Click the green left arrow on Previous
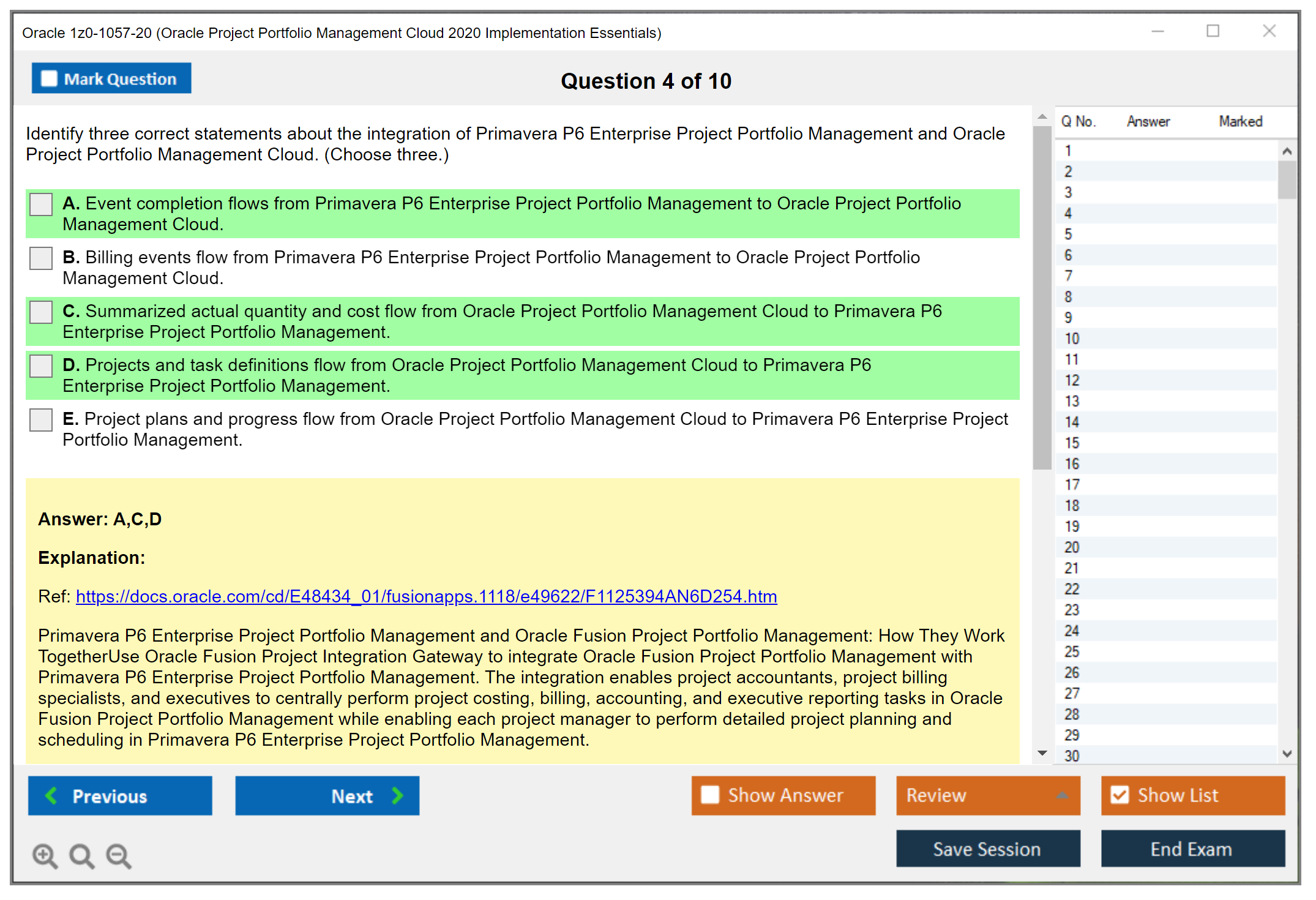Screen dimensions: 1316x900 51,795
